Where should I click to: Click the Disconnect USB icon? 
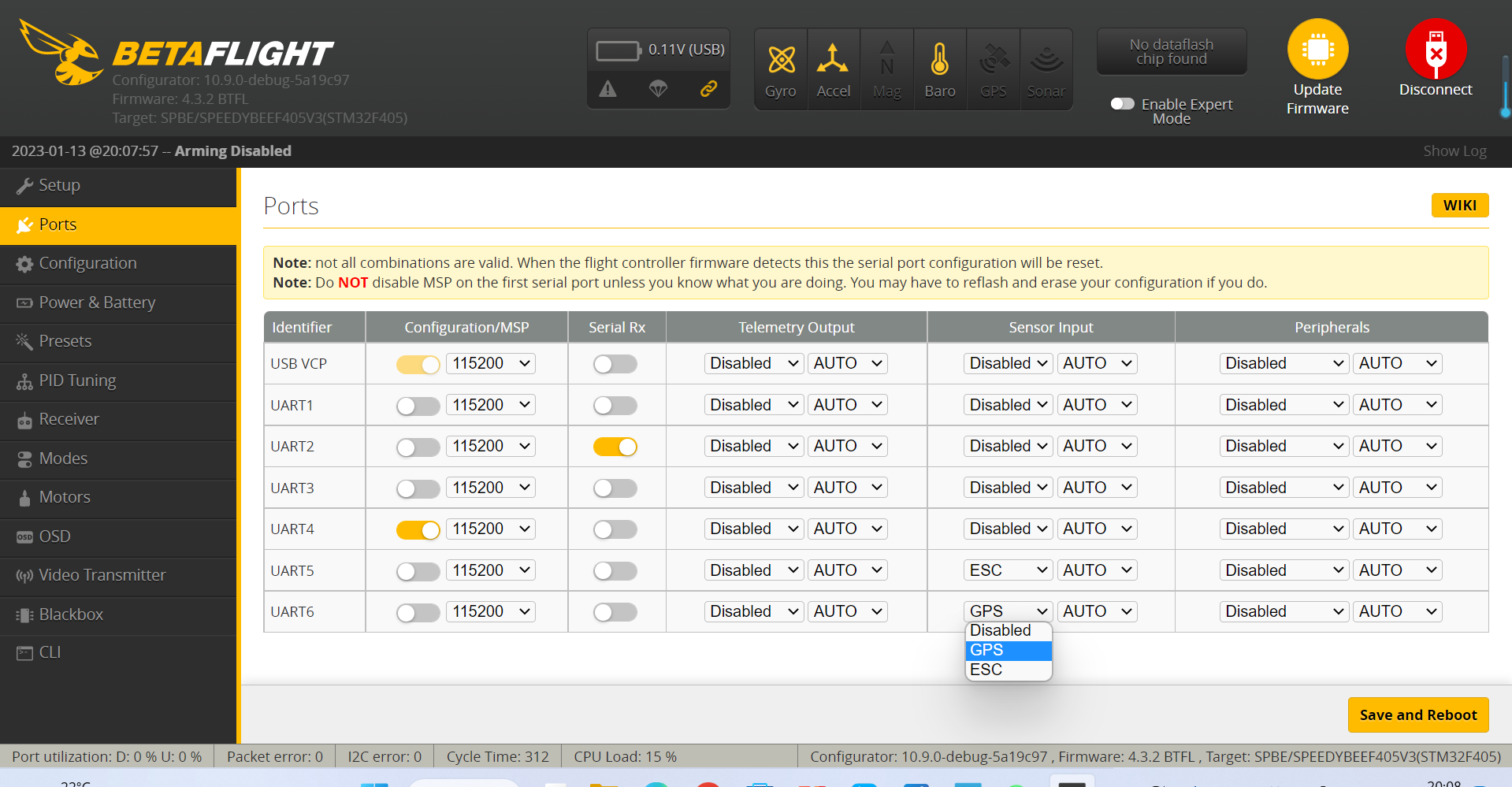(1436, 49)
